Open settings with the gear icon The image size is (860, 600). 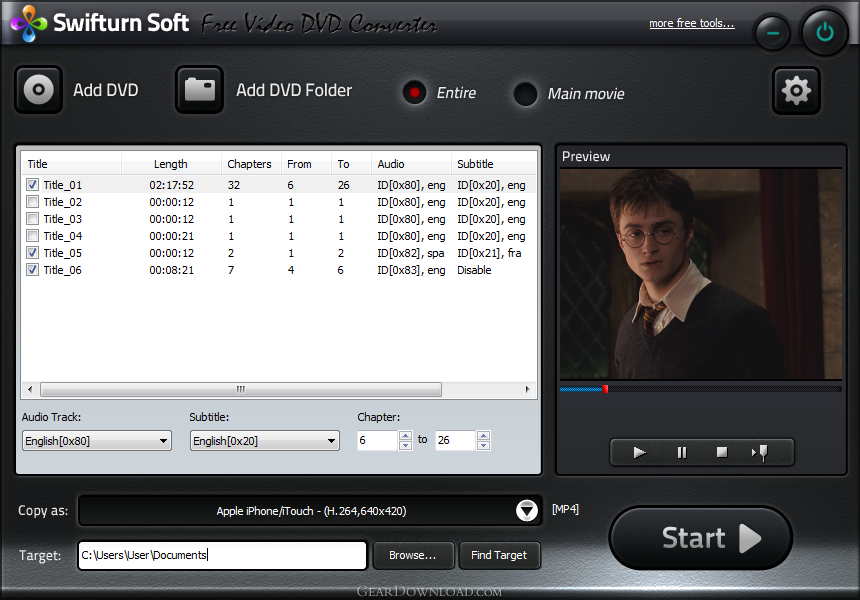[796, 91]
